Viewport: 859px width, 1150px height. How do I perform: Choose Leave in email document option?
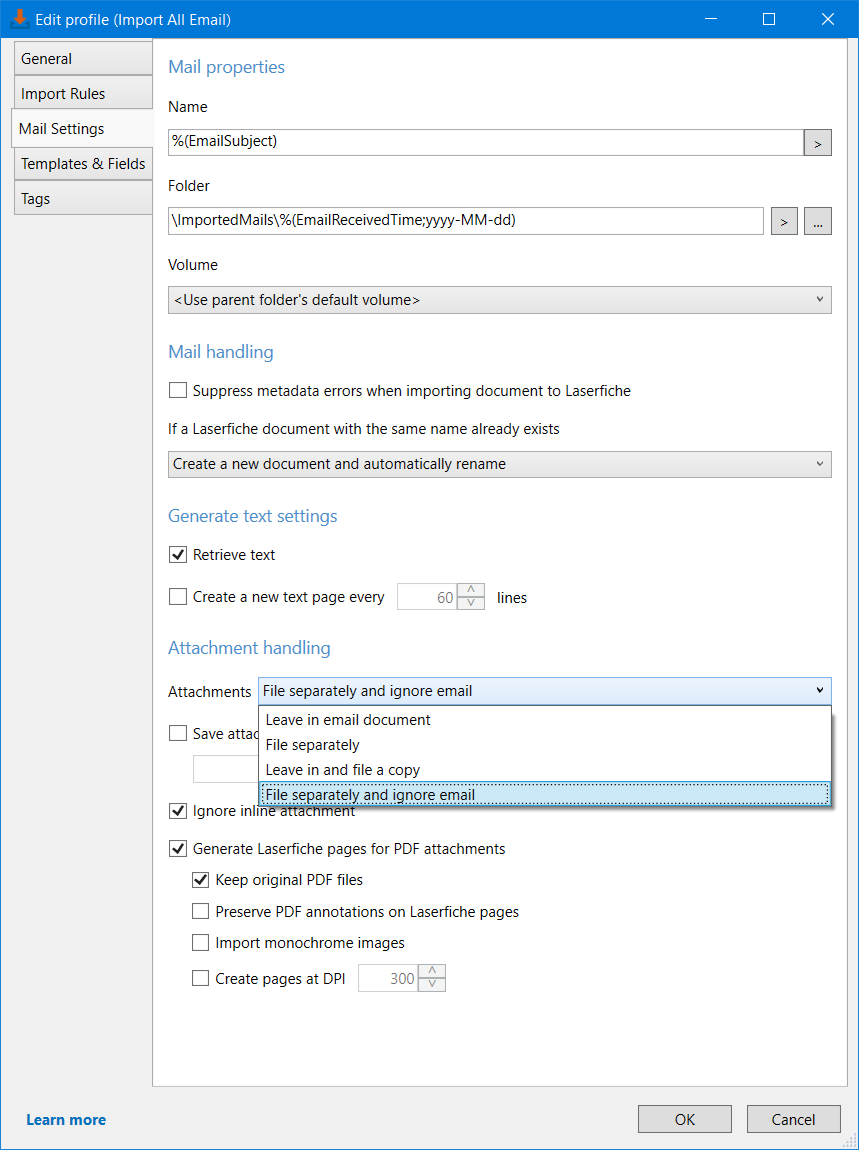tap(545, 719)
